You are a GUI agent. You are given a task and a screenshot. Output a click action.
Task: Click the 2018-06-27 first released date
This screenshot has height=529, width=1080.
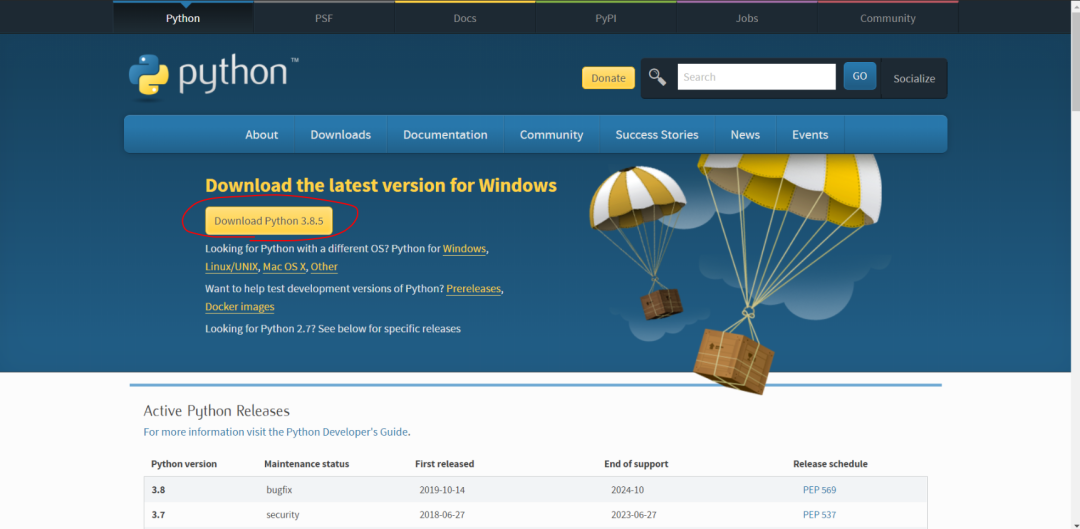(x=443, y=515)
